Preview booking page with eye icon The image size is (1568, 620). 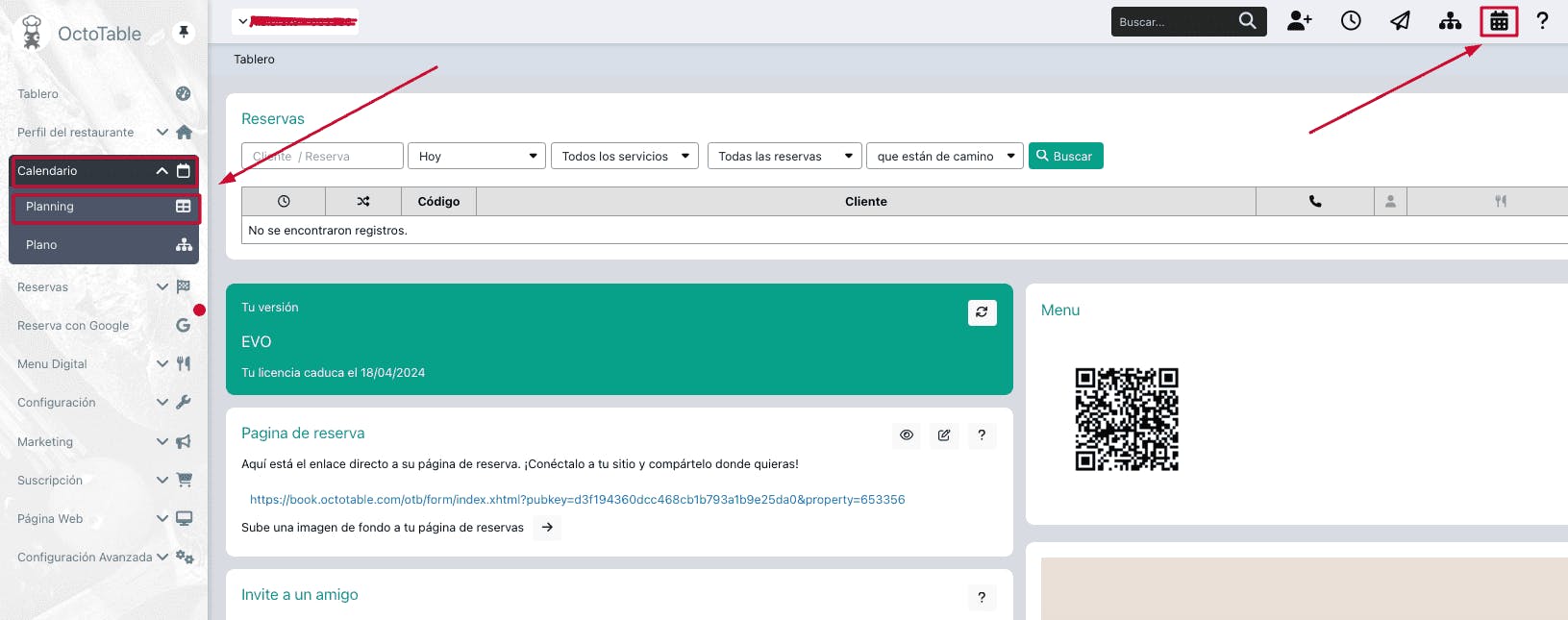[907, 435]
